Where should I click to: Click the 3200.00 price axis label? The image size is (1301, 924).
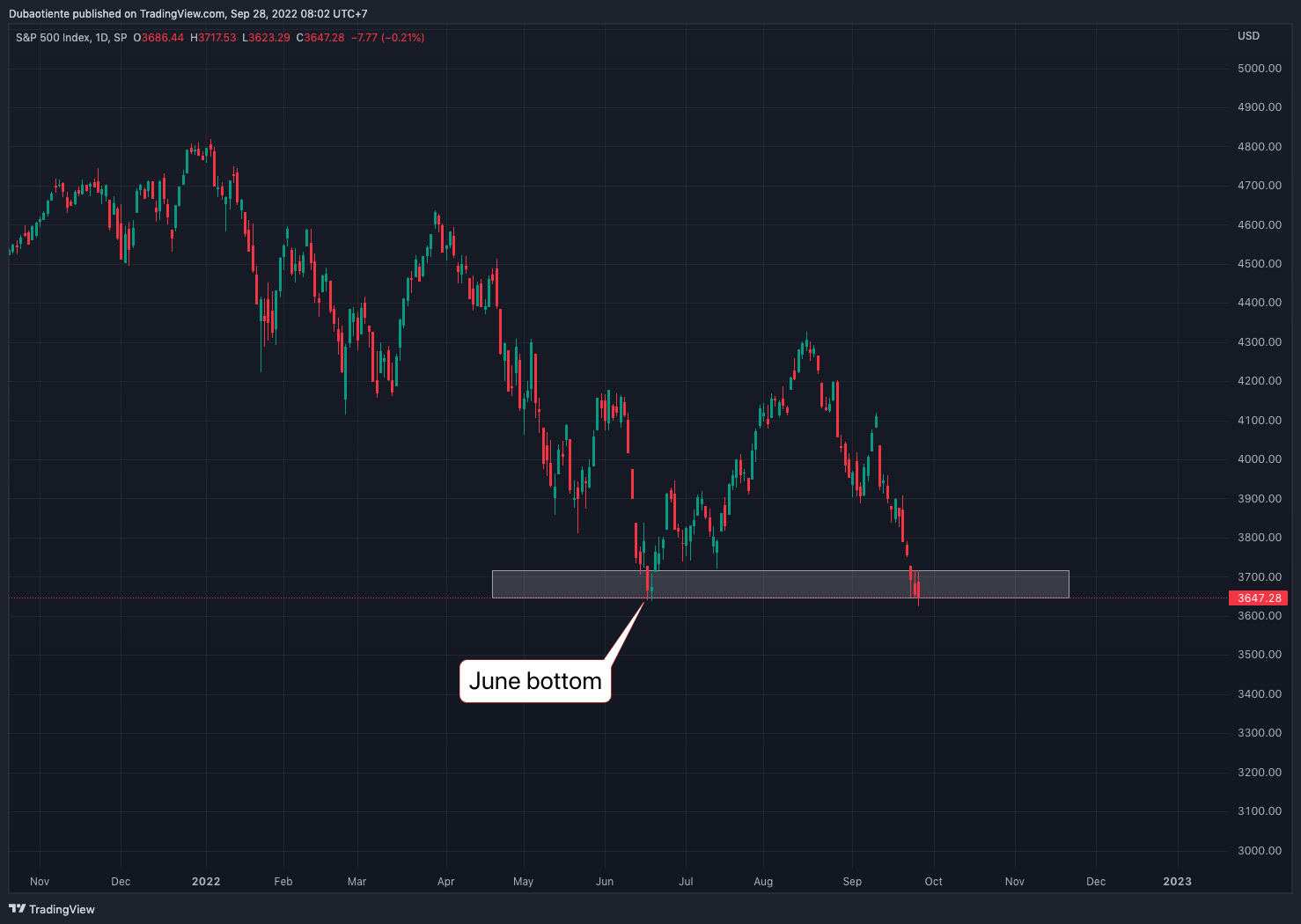(x=1259, y=773)
